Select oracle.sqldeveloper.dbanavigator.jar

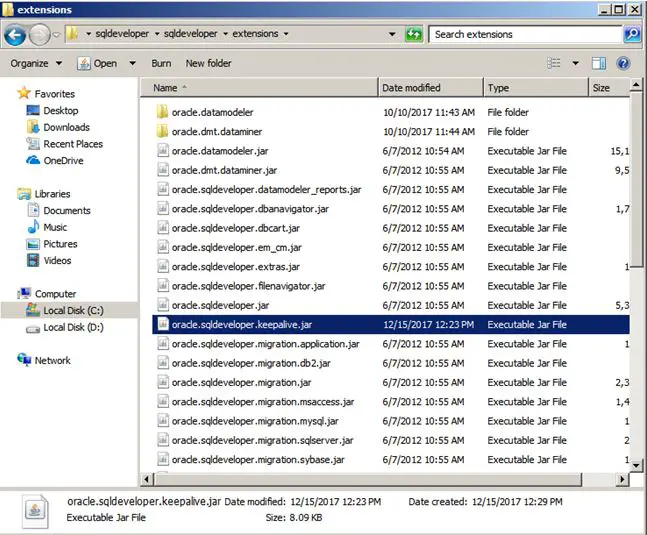click(250, 209)
